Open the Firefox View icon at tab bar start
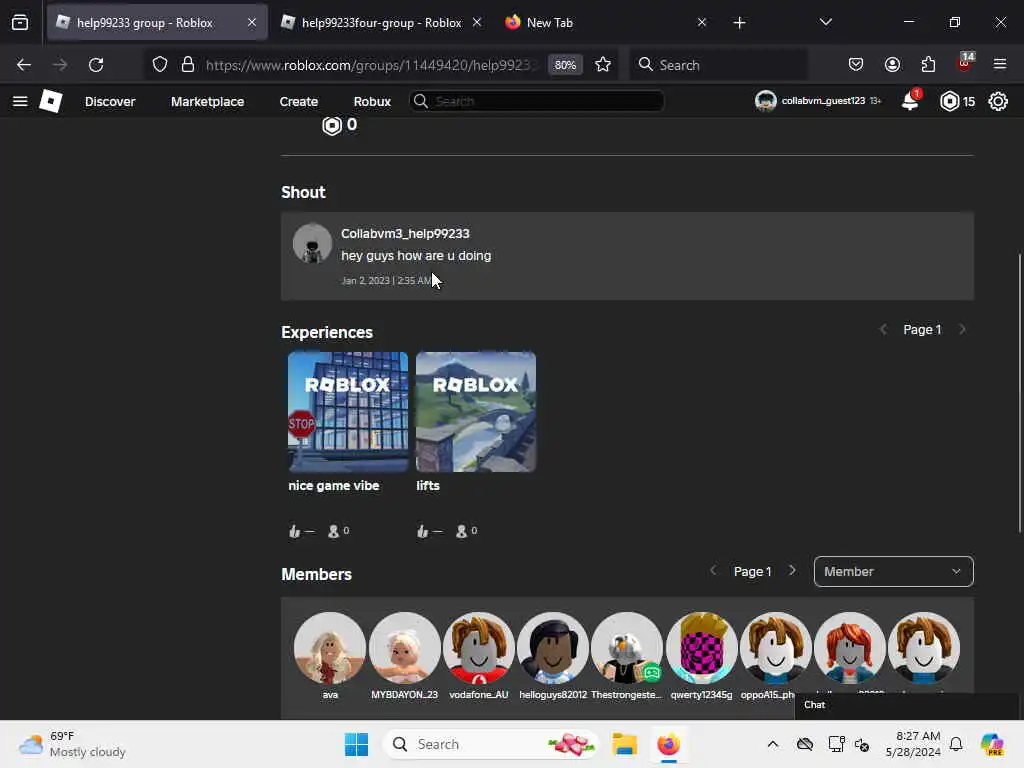This screenshot has width=1024, height=768. (20, 23)
